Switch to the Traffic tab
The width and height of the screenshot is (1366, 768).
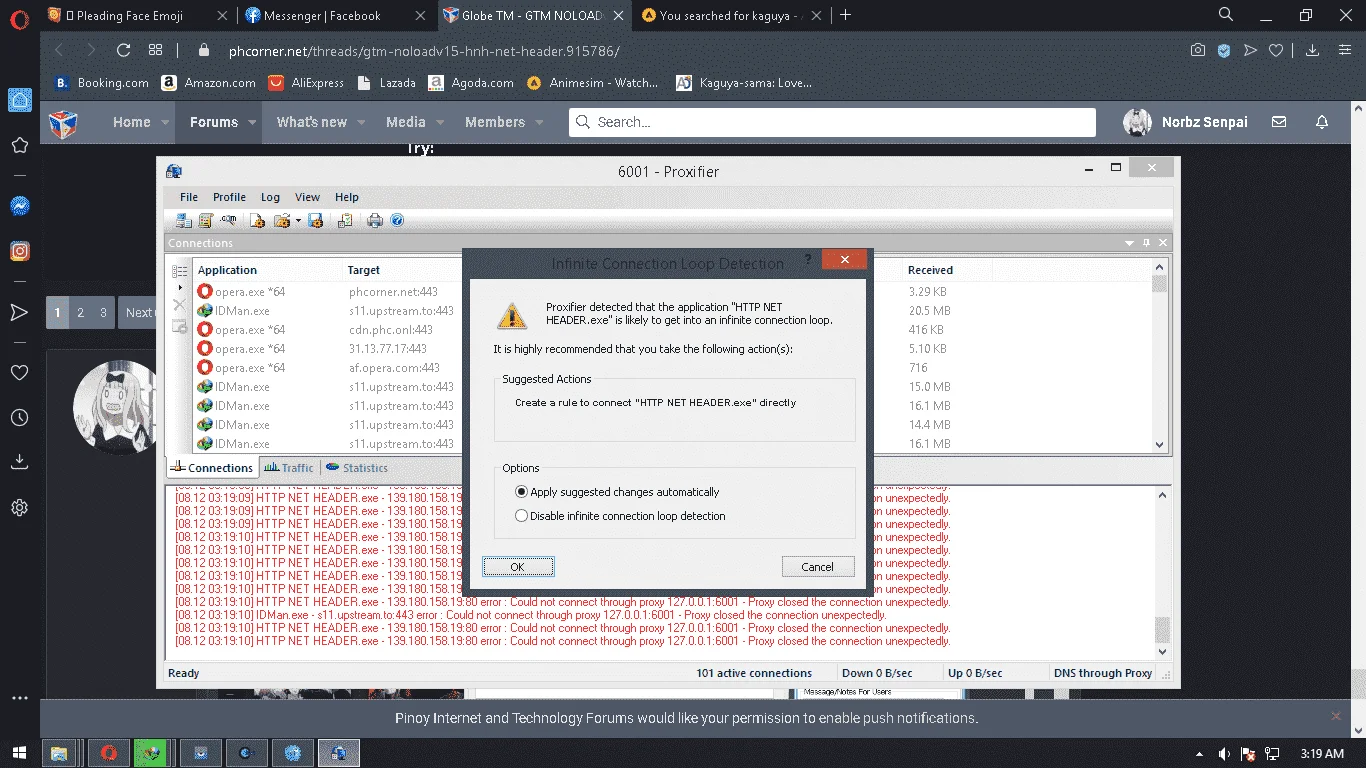[290, 468]
